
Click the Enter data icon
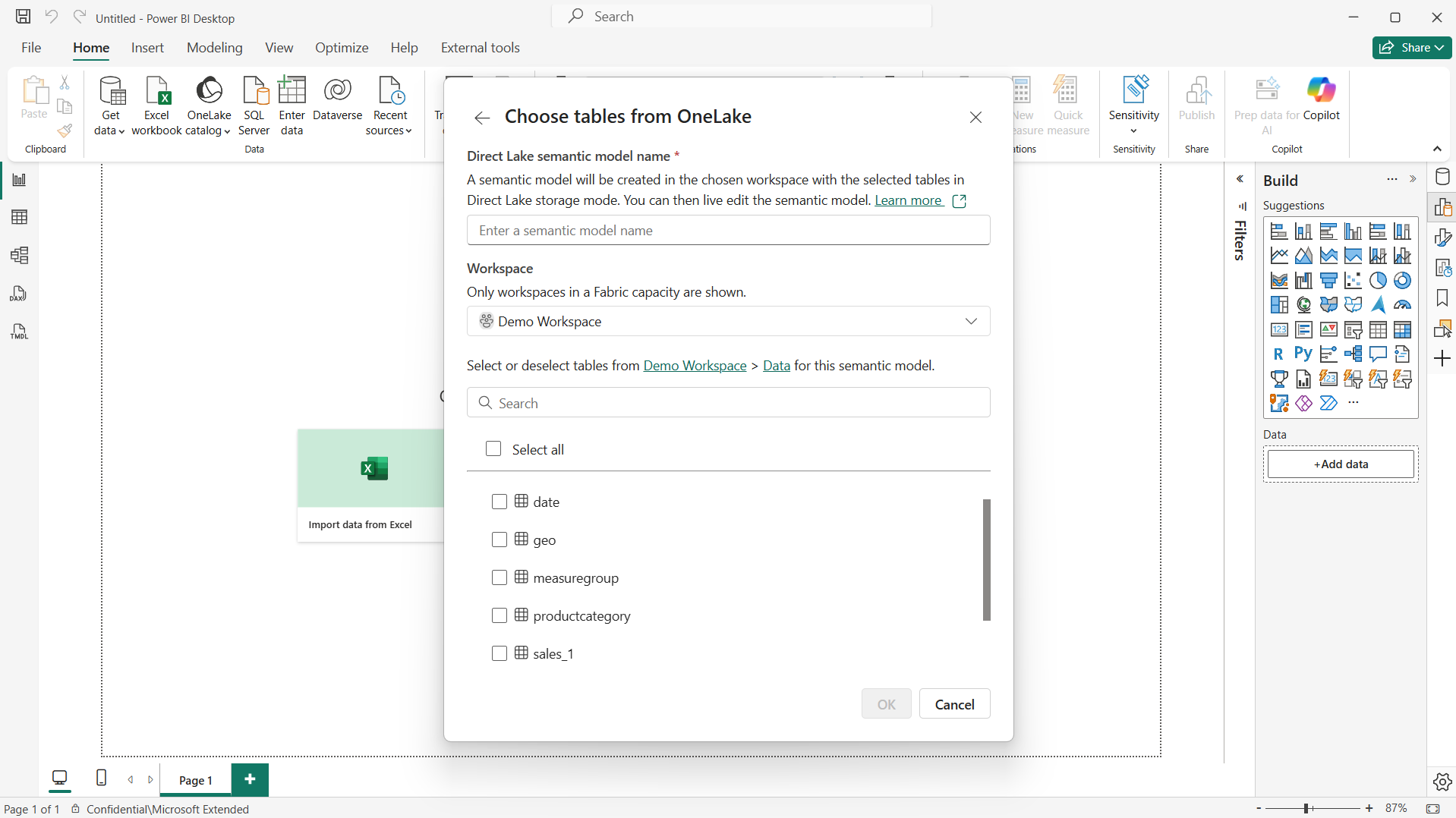pos(292,105)
